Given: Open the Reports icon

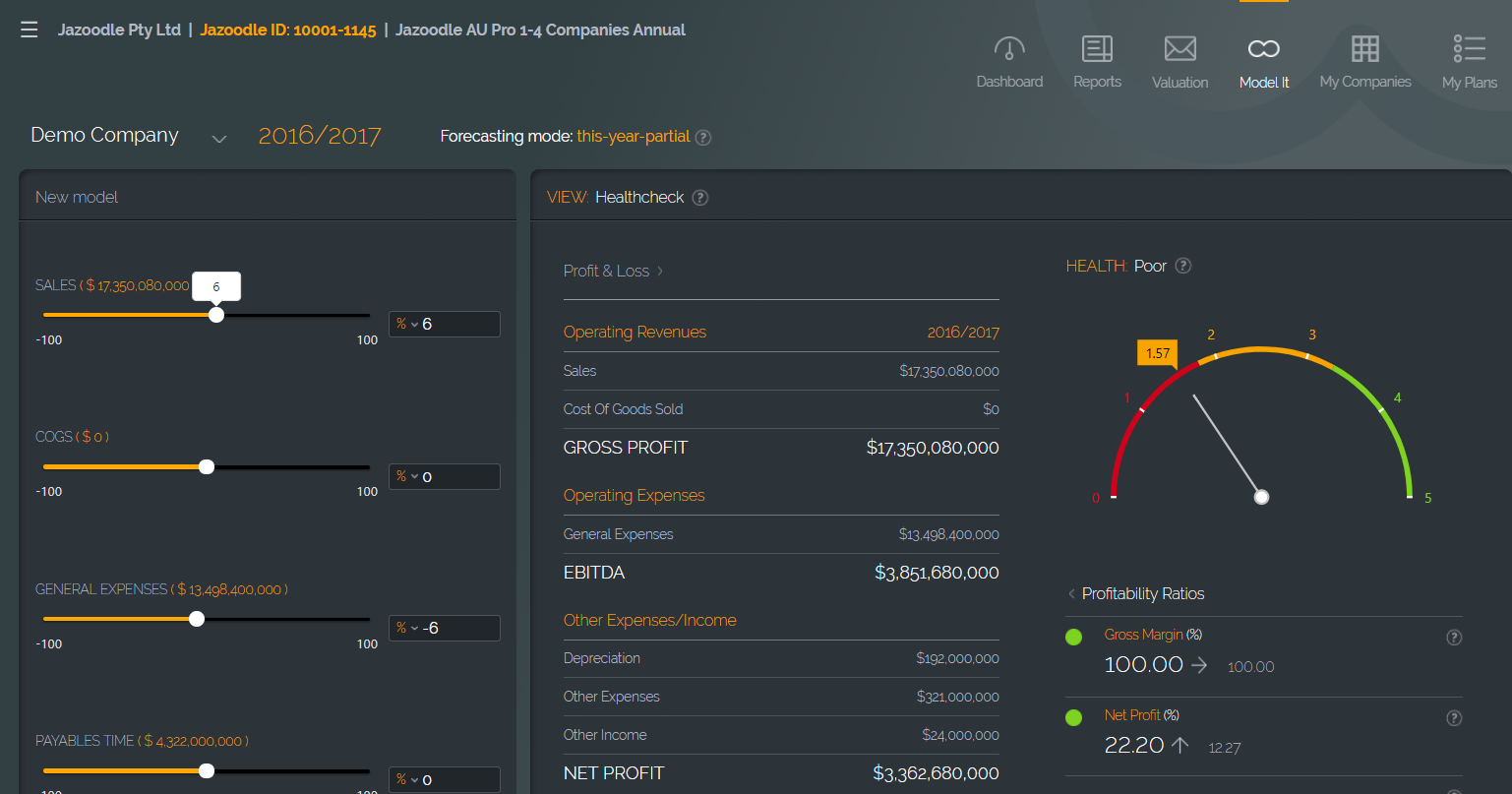Looking at the screenshot, I should (1097, 48).
